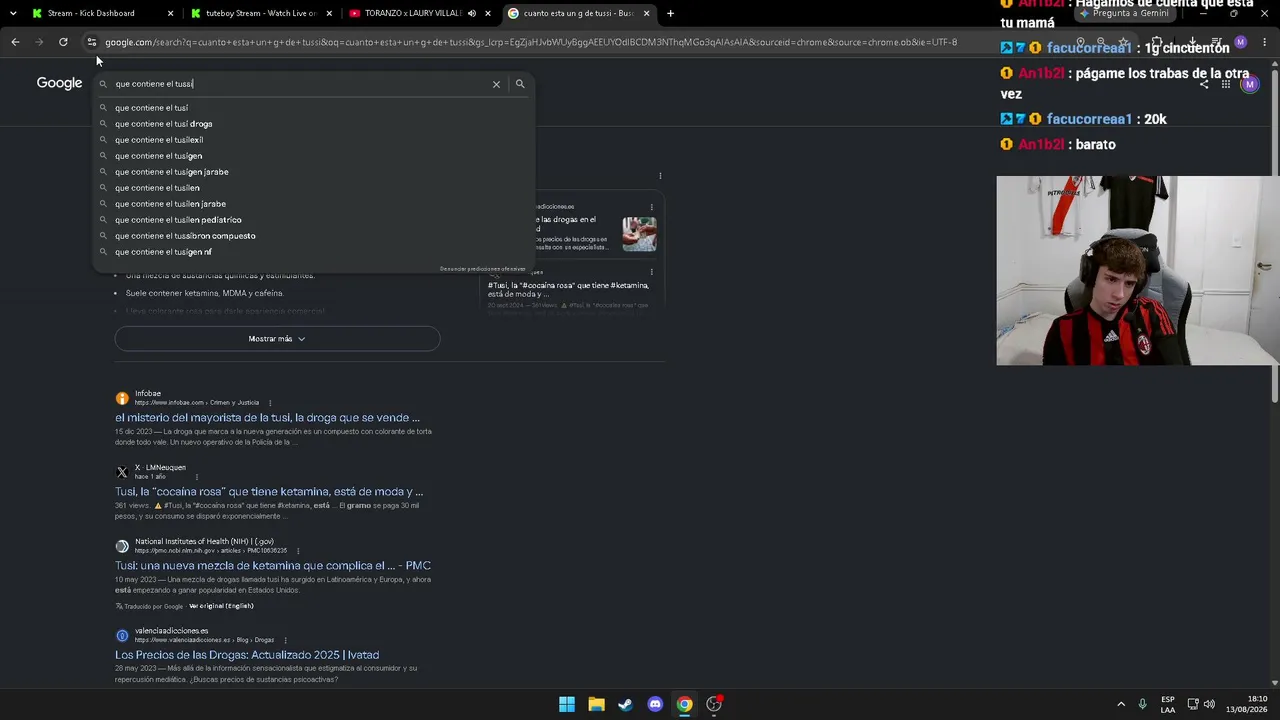This screenshot has height=720, width=1280.
Task: Show hidden system tray icons
Action: (x=1120, y=704)
